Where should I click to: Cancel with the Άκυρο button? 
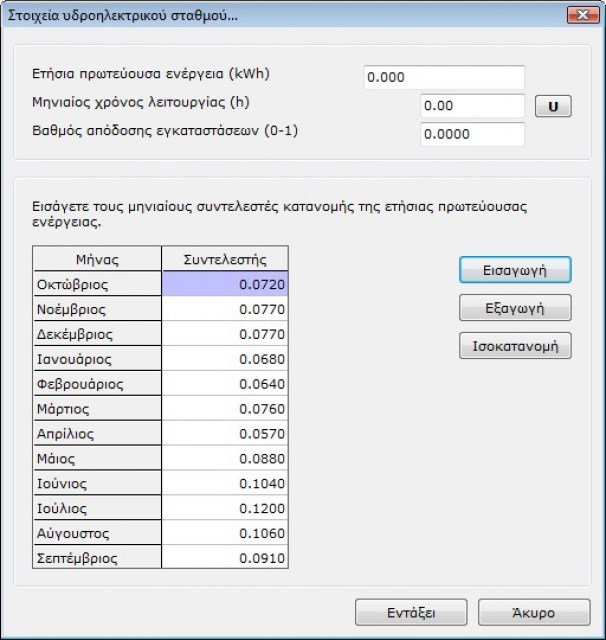point(528,613)
